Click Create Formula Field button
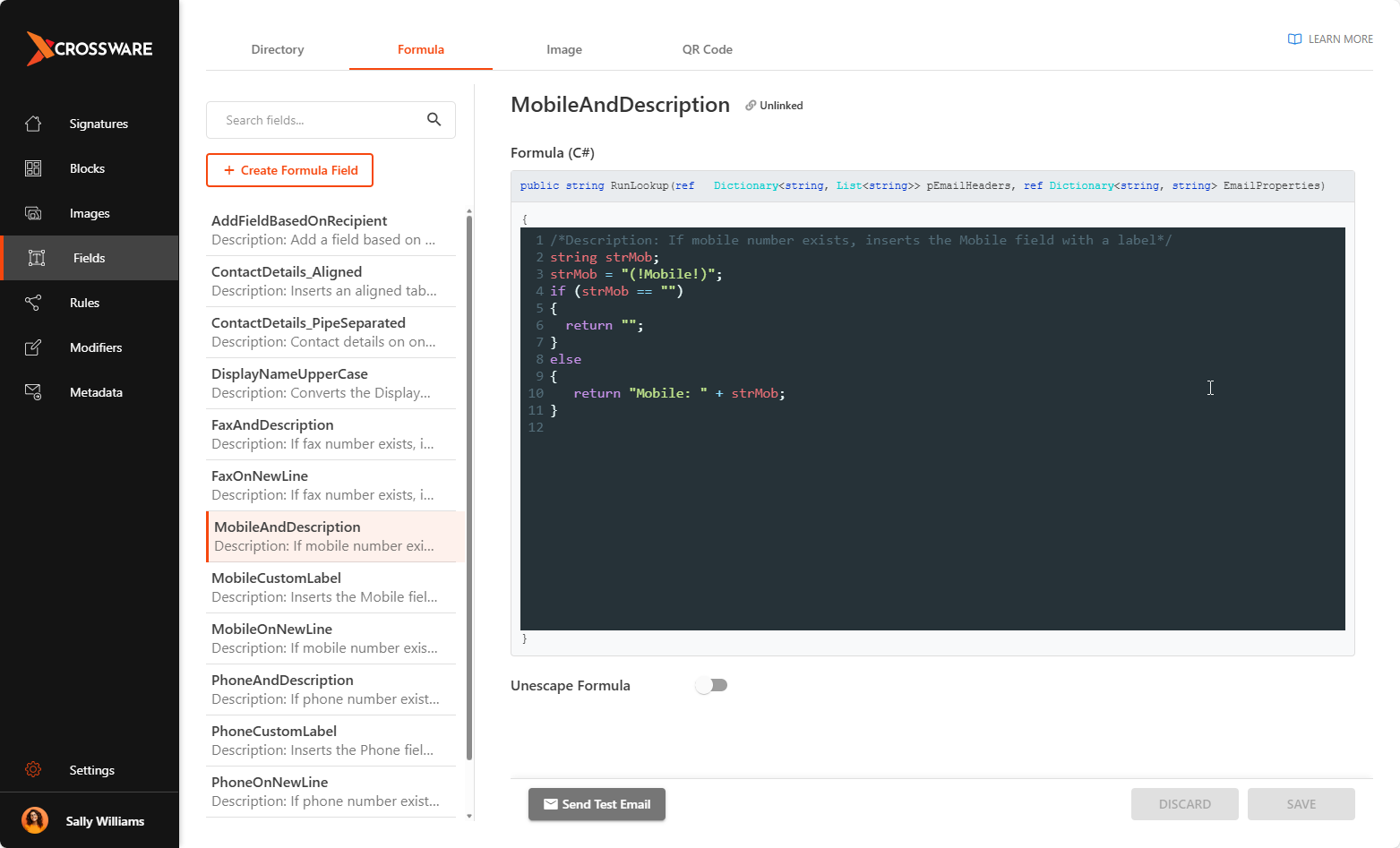Viewport: 1400px width, 848px height. pos(289,170)
